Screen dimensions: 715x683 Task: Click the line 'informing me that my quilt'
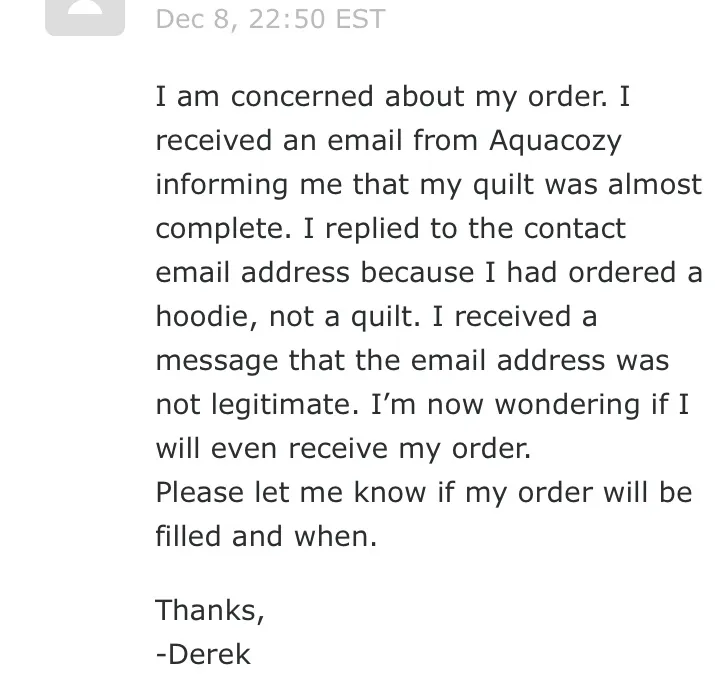coord(429,185)
